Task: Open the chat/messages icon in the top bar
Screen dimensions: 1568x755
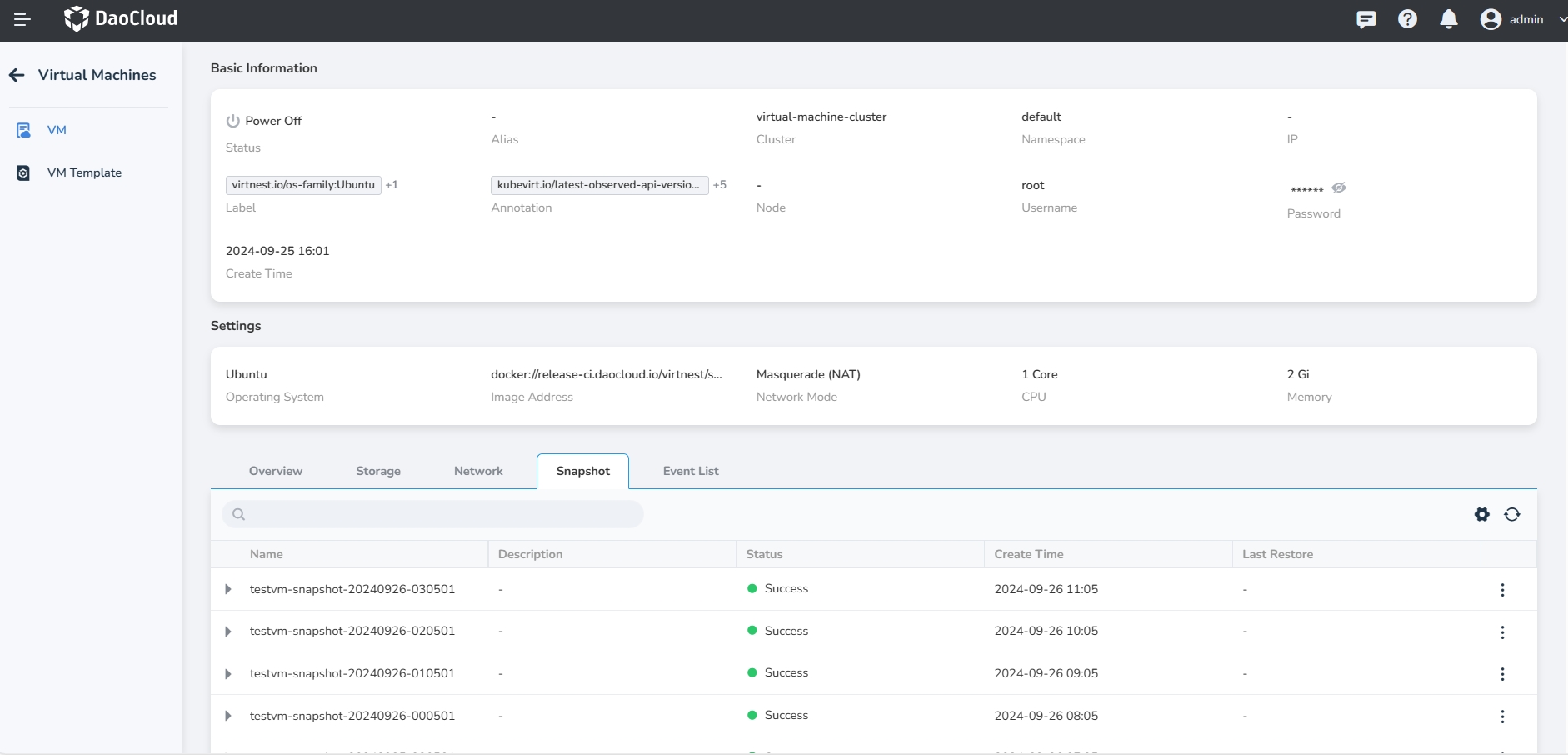Action: [1366, 18]
